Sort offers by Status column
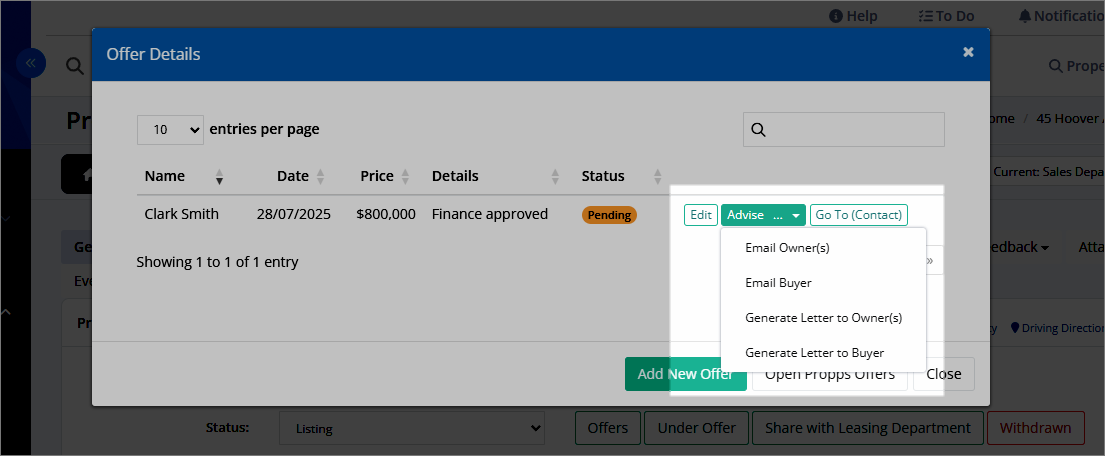1105x456 pixels. click(622, 176)
